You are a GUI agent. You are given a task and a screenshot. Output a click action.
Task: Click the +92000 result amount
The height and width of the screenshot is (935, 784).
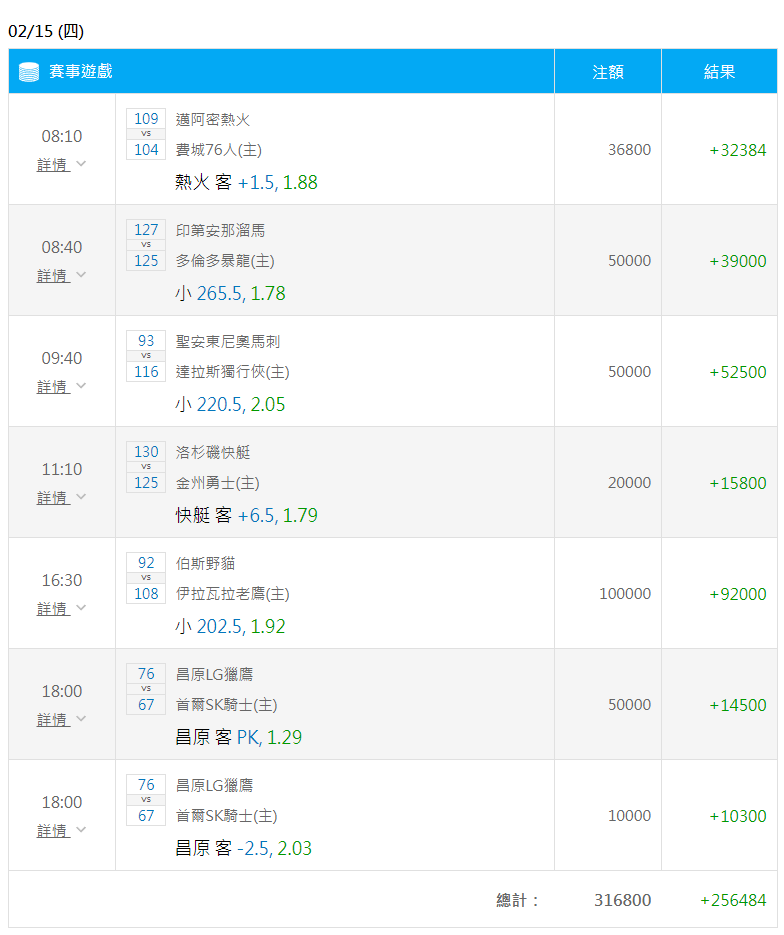pos(738,594)
